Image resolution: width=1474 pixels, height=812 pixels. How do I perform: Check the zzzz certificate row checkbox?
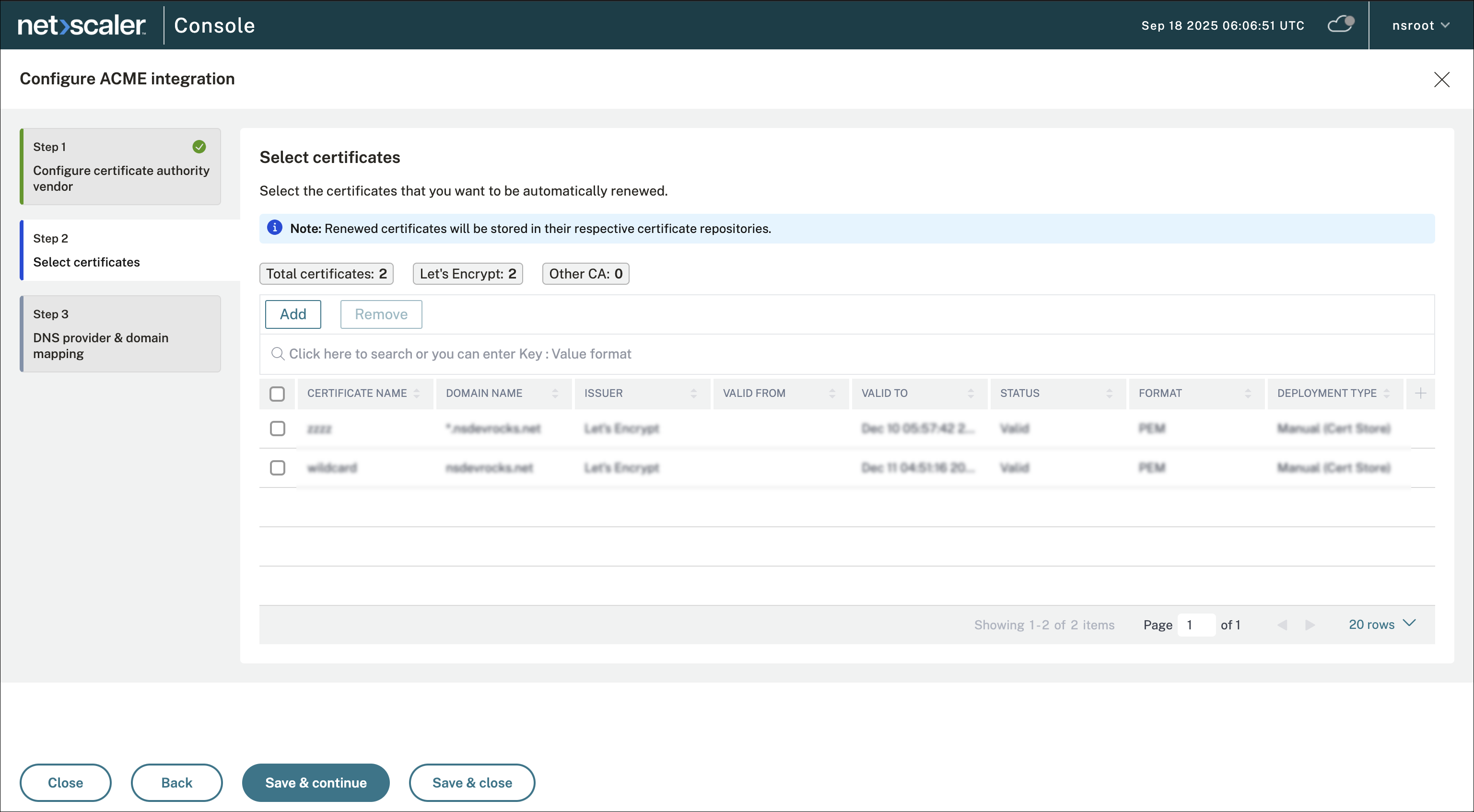(x=278, y=429)
